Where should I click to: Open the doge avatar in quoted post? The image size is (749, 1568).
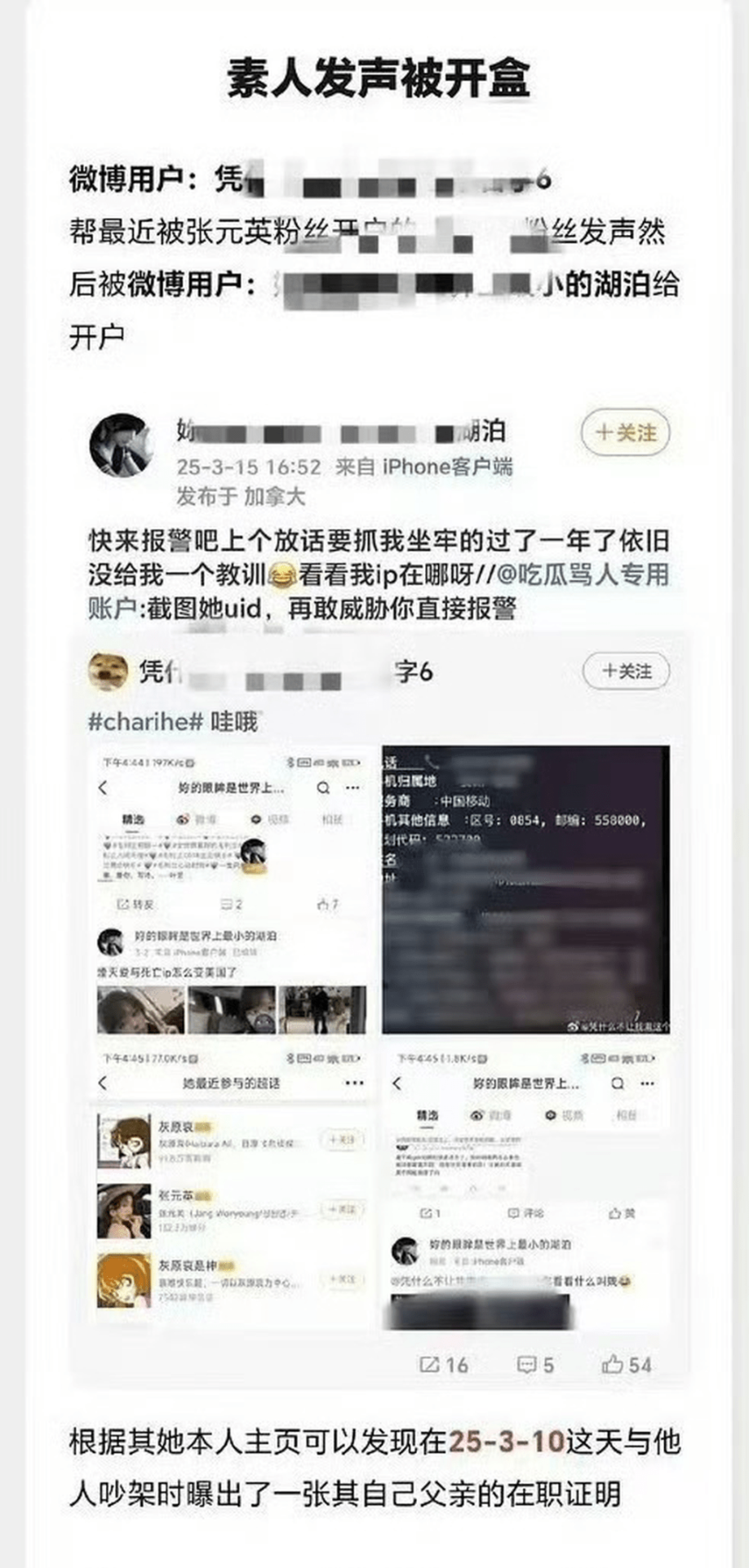coord(108,670)
